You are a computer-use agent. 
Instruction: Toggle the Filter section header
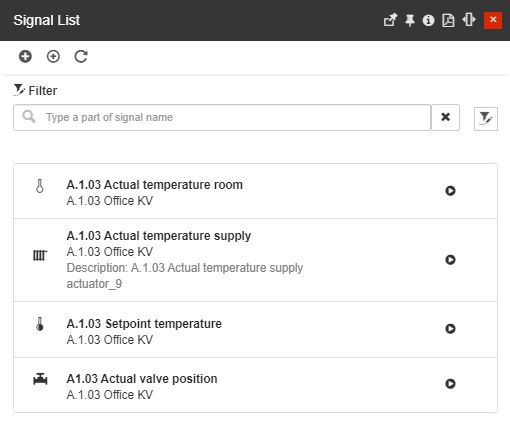coord(35,90)
